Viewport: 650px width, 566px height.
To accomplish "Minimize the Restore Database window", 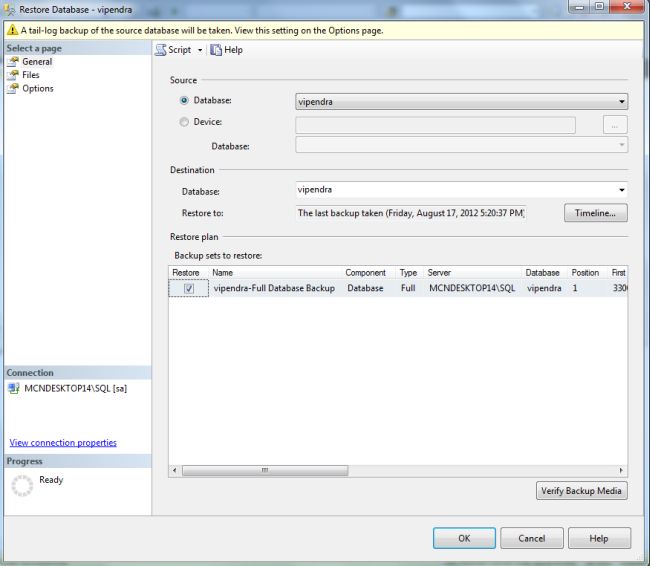I will click(x=580, y=7).
